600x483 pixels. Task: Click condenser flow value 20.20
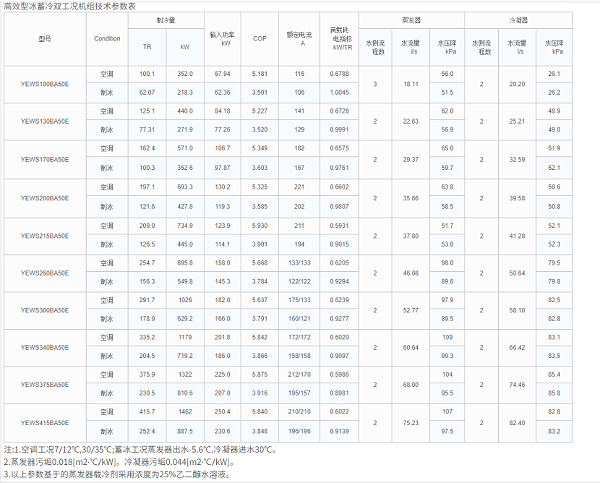pyautogui.click(x=517, y=84)
